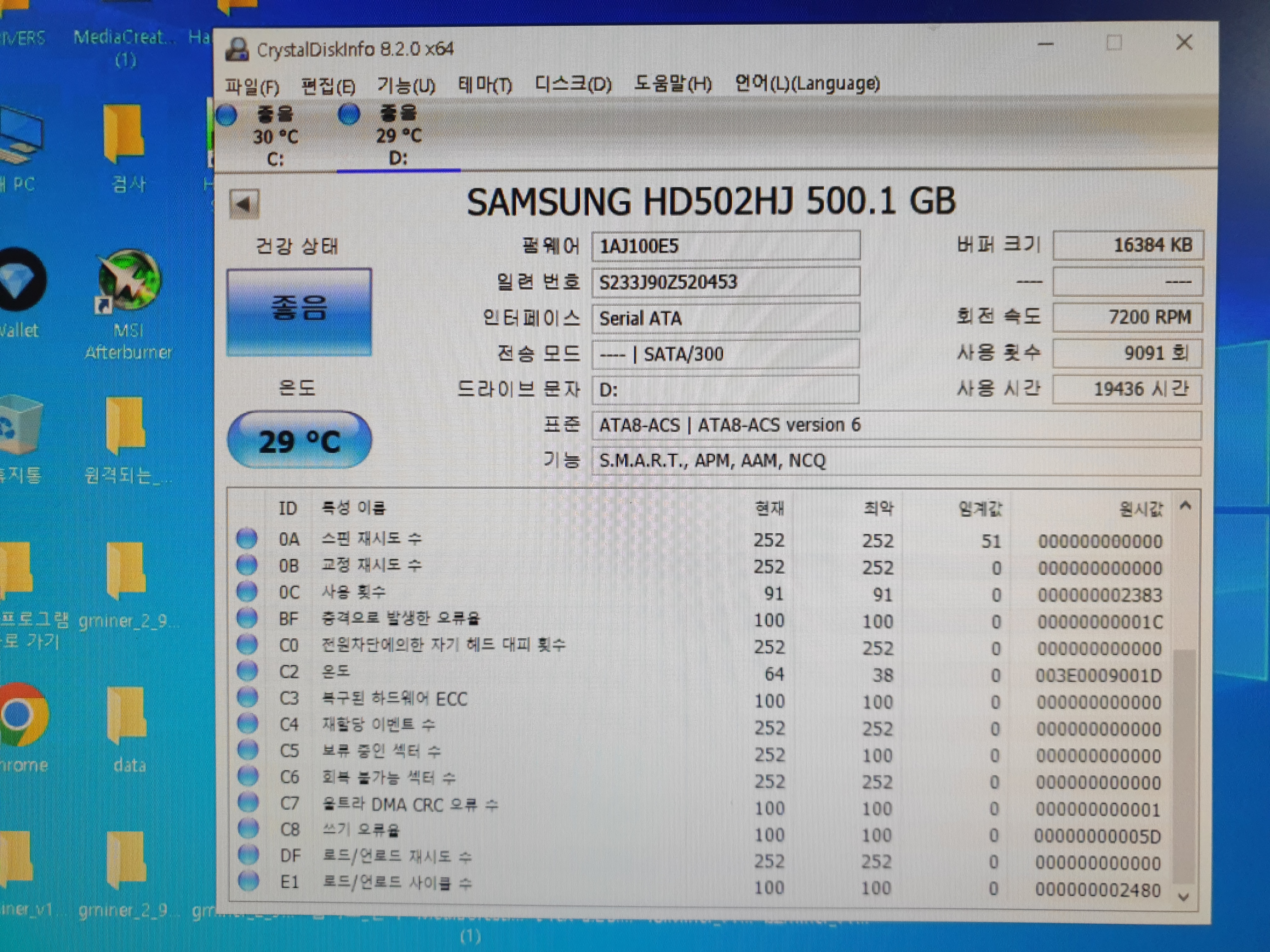Click the status circle for attribute C8

click(248, 829)
